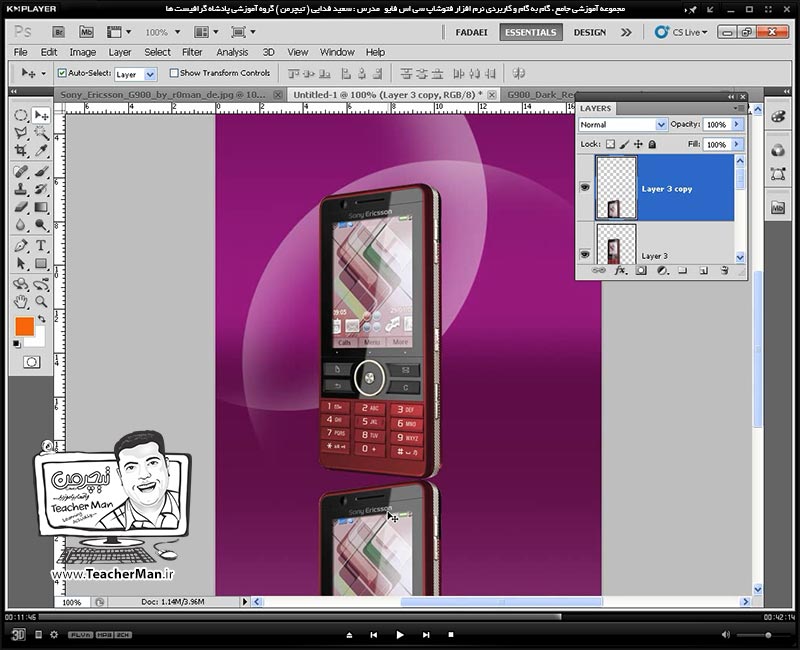Select the Elliptical Marquee tool
The width and height of the screenshot is (800, 650).
[21, 115]
